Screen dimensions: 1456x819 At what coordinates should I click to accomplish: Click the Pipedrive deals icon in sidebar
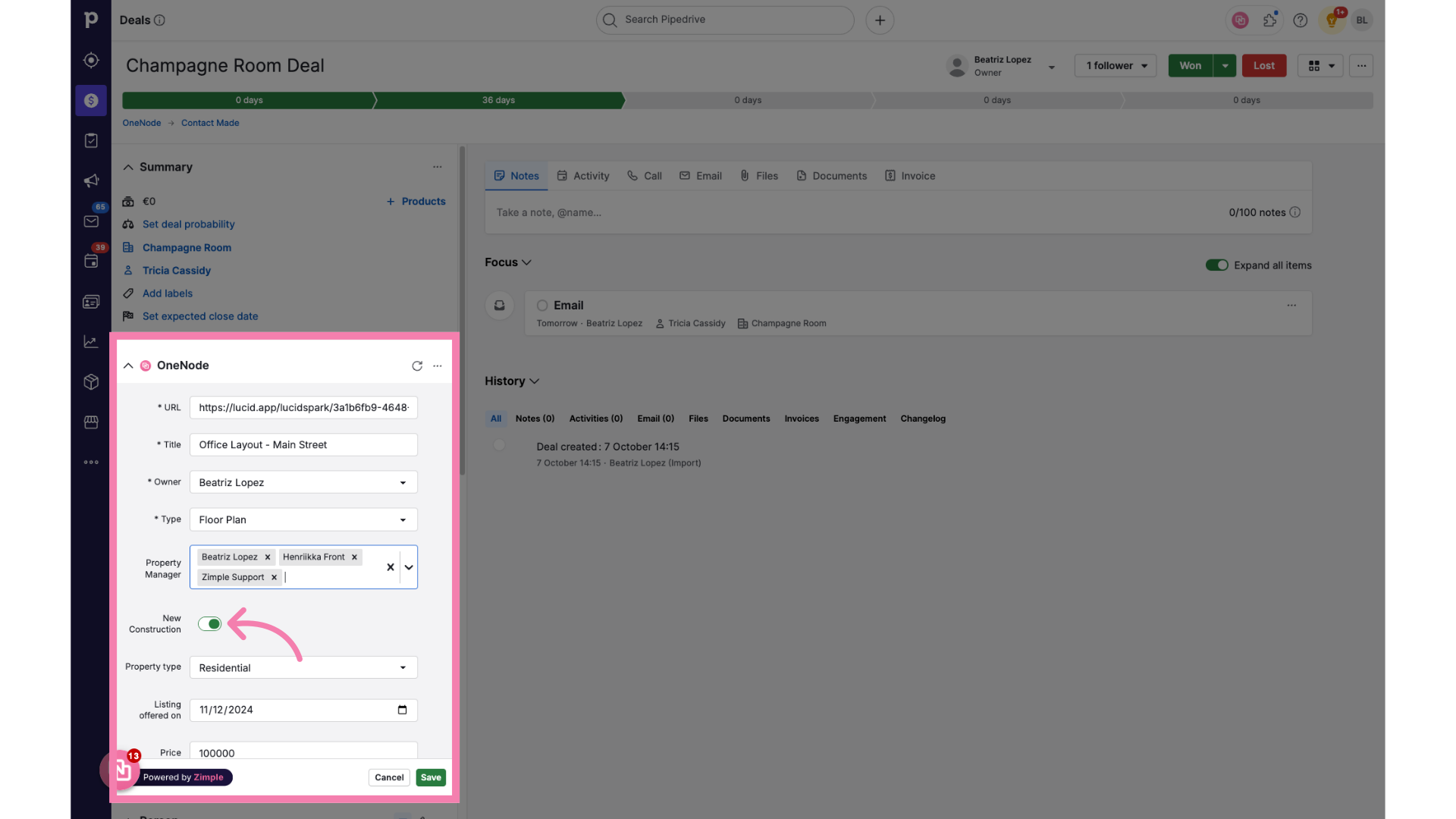tap(90, 100)
